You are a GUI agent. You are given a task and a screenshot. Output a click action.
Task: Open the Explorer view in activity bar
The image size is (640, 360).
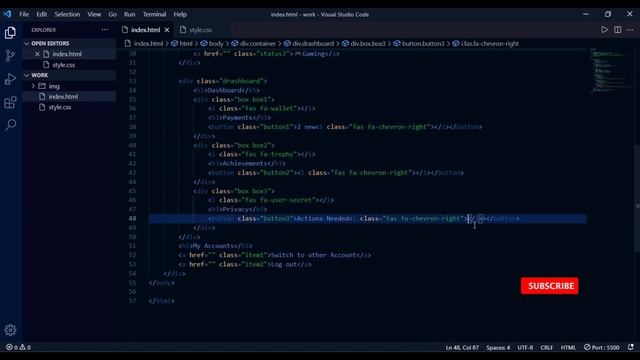10,33
